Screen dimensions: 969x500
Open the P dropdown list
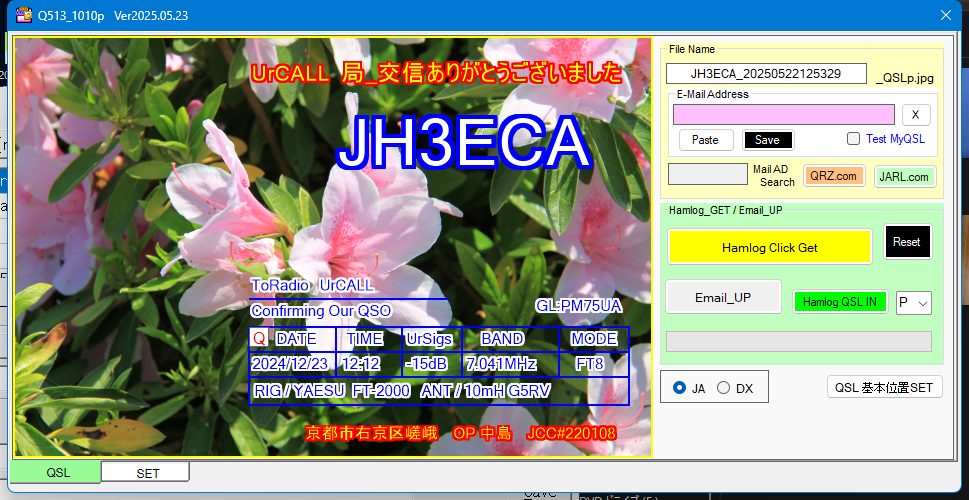coord(914,302)
